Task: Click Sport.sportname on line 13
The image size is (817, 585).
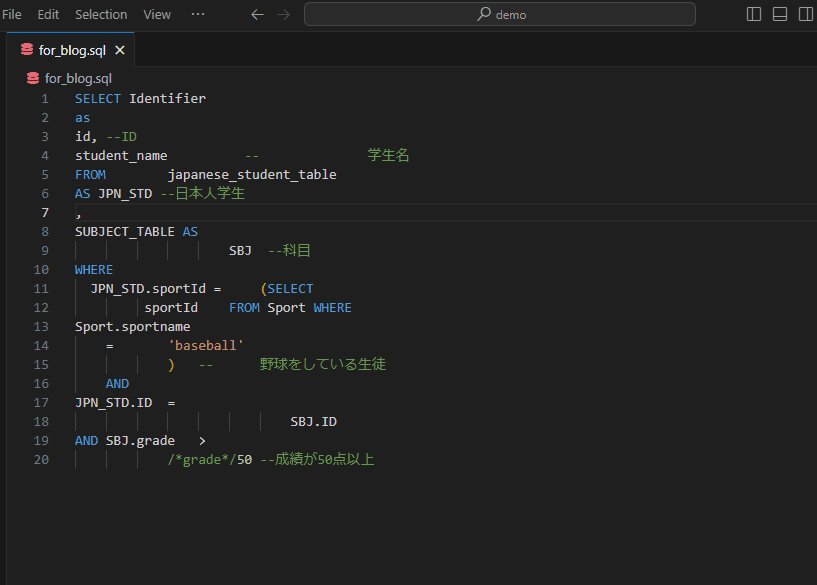Action: (132, 327)
